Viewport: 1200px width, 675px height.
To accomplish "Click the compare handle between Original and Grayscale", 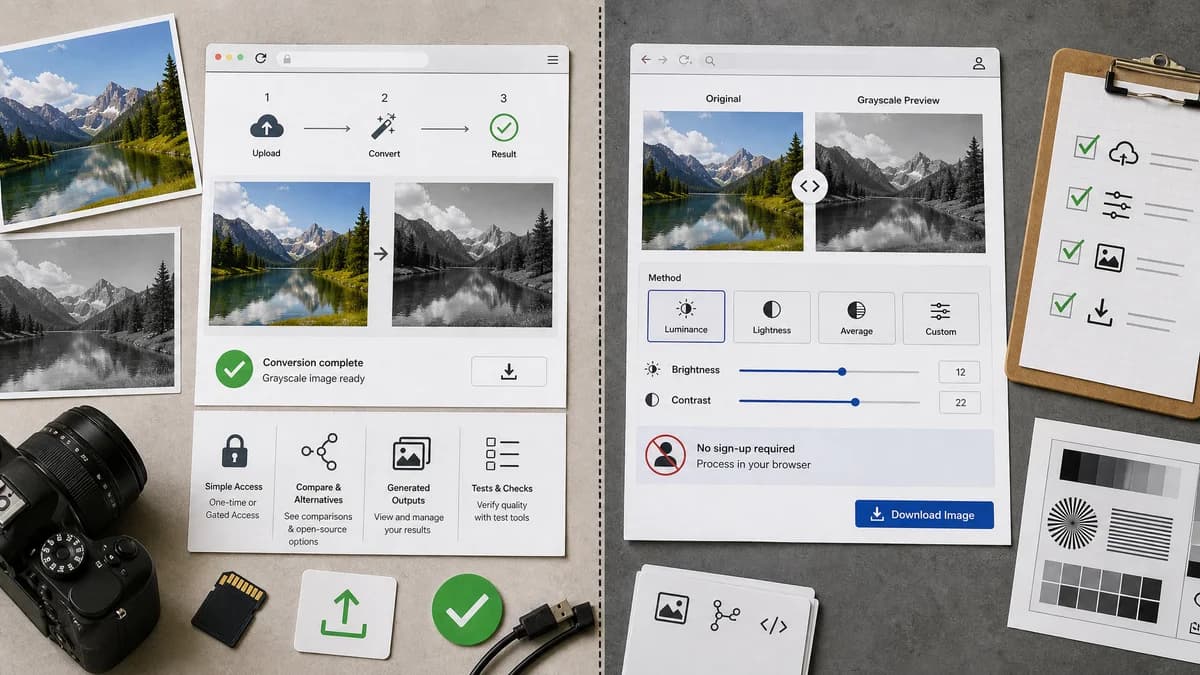I will tap(809, 185).
